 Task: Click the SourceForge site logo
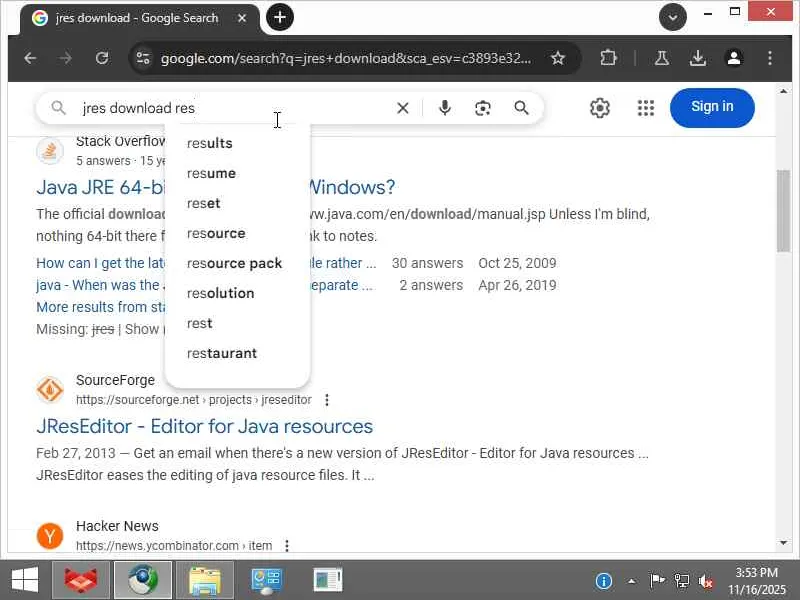click(50, 390)
